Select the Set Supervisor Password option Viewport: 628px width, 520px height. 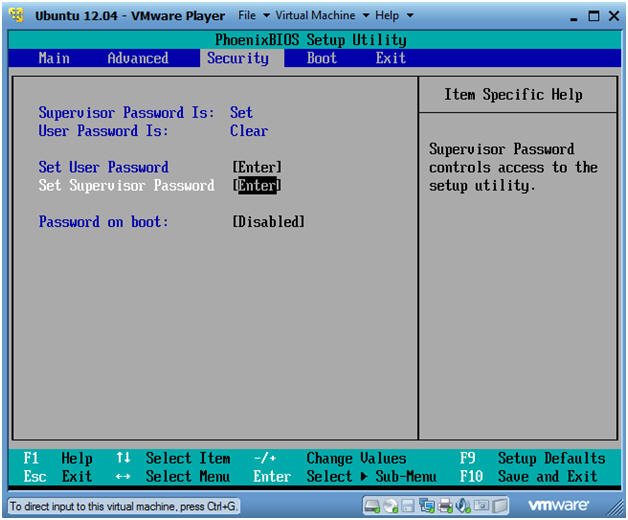[126, 185]
